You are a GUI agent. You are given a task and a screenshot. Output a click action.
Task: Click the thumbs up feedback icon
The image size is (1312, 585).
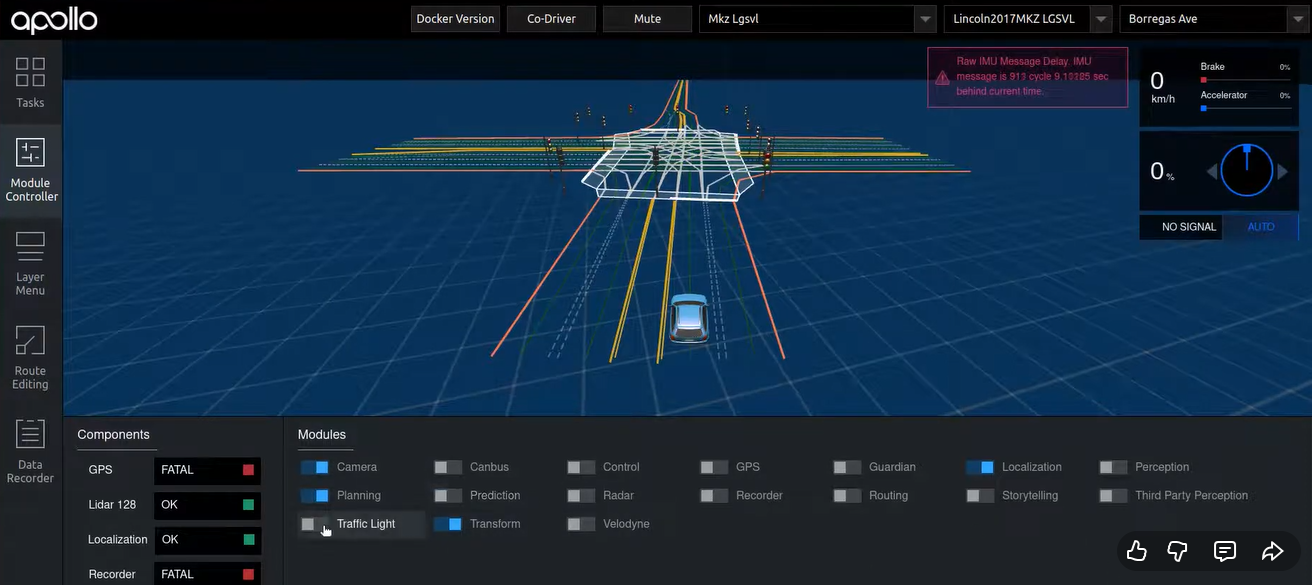pos(1136,551)
